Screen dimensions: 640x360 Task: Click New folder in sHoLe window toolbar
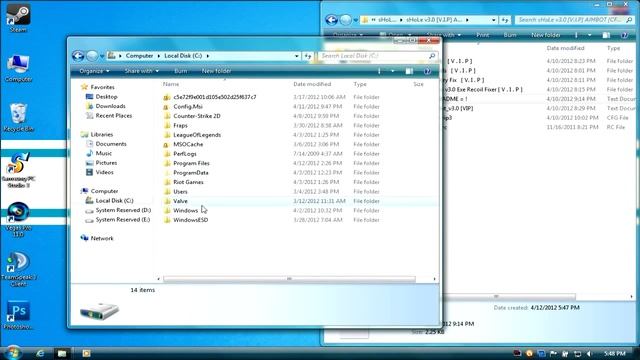pos(546,35)
